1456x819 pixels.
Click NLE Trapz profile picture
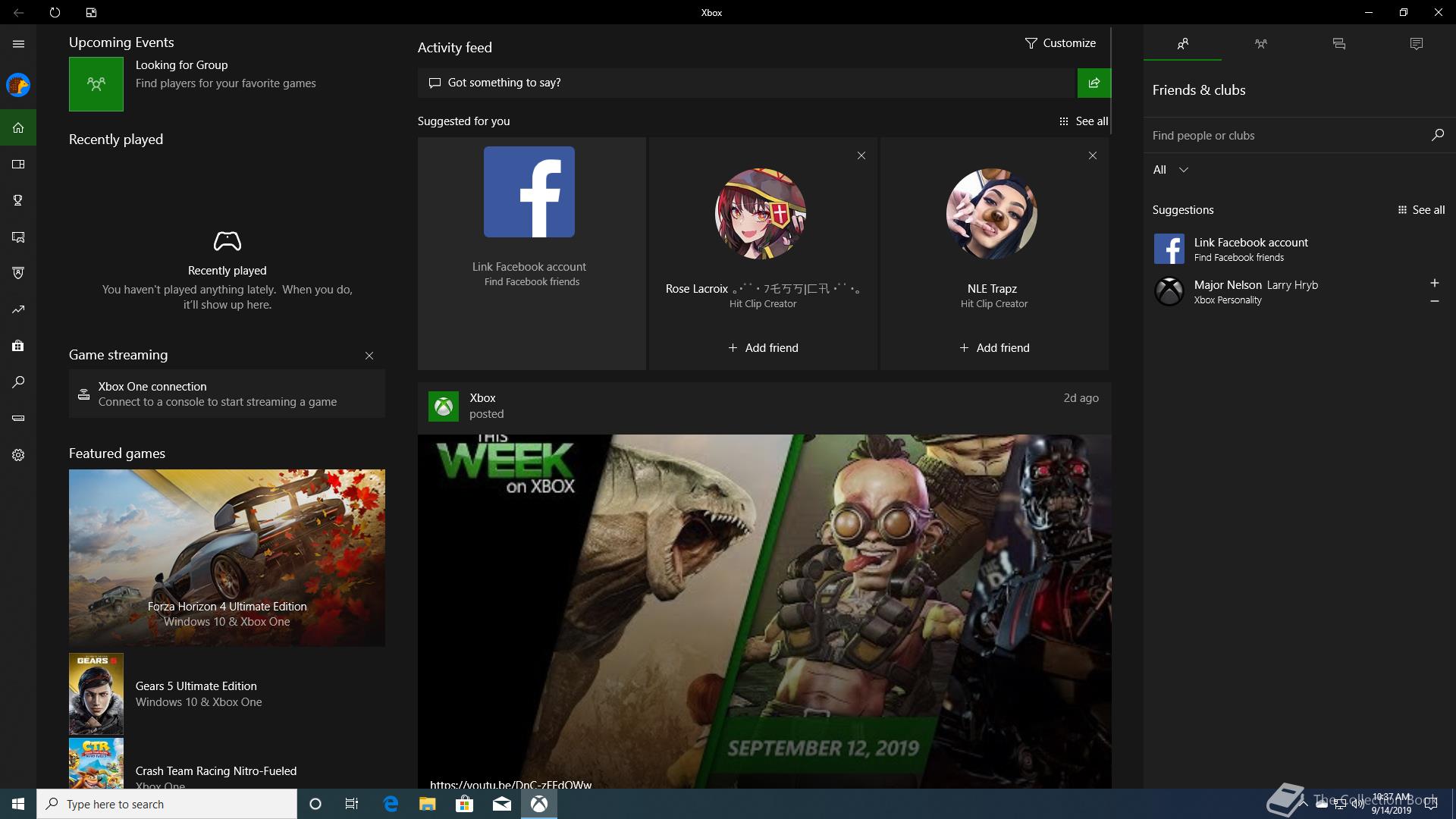(992, 214)
